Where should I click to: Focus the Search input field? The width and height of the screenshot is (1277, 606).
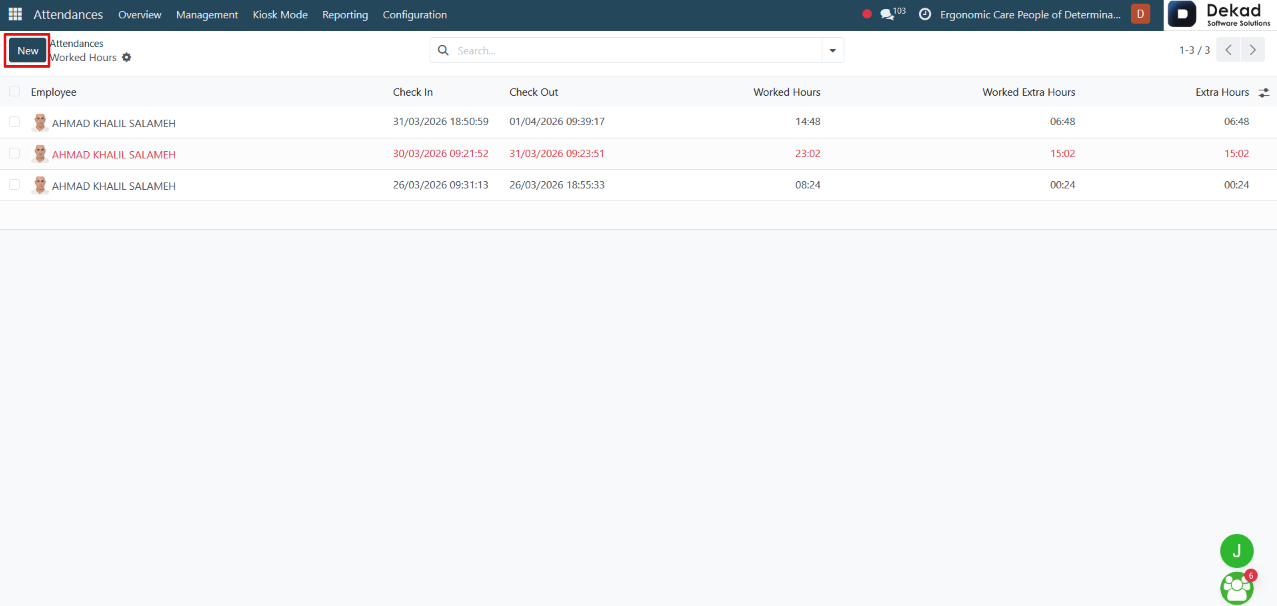636,50
